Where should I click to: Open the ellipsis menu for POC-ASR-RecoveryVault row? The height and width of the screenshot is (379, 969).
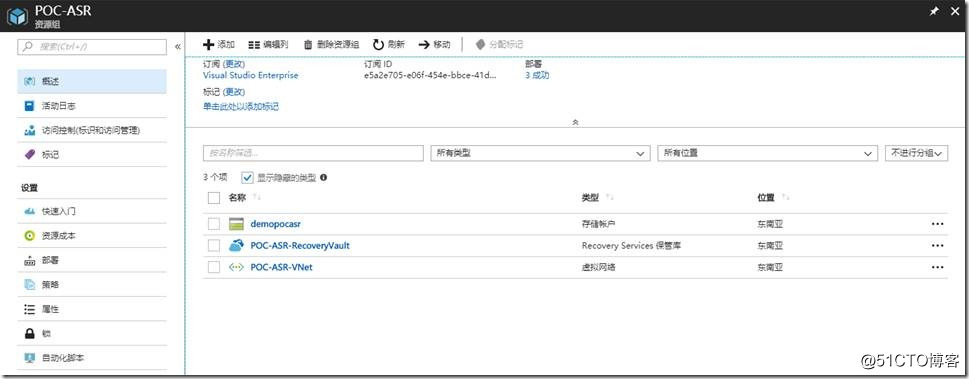937,245
